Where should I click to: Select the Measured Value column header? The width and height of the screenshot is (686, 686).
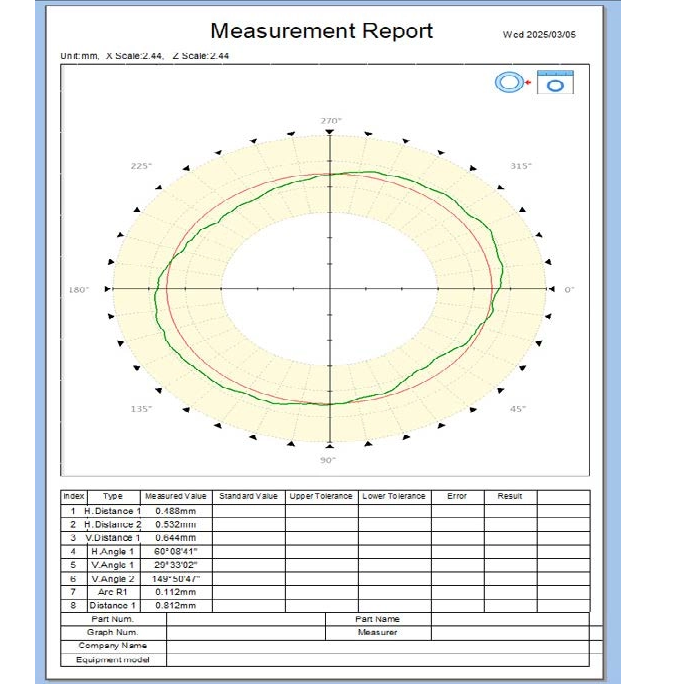click(x=175, y=496)
